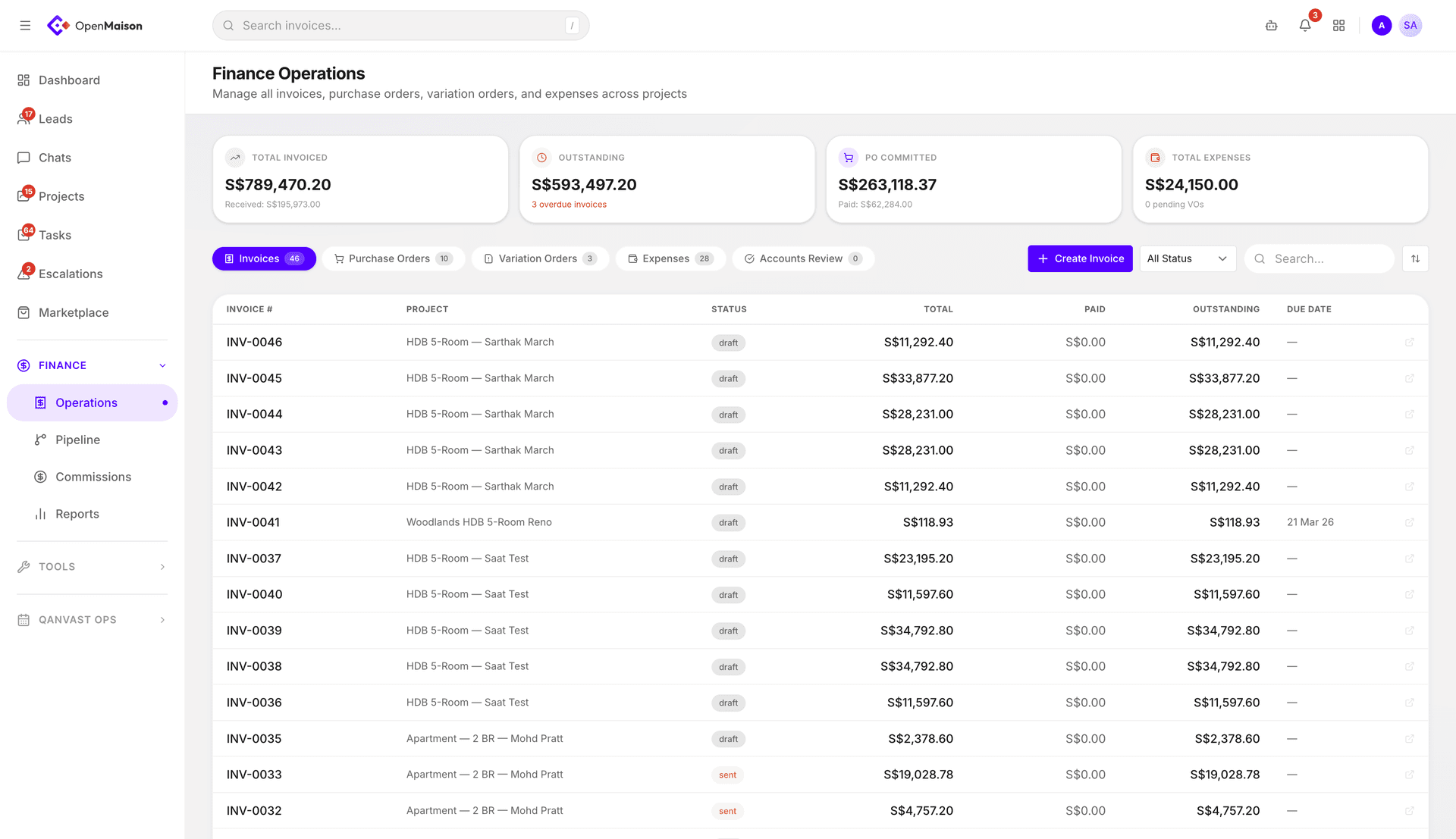Image resolution: width=1456 pixels, height=839 pixels.
Task: Click the hamburger menu icon
Action: [x=25, y=26]
